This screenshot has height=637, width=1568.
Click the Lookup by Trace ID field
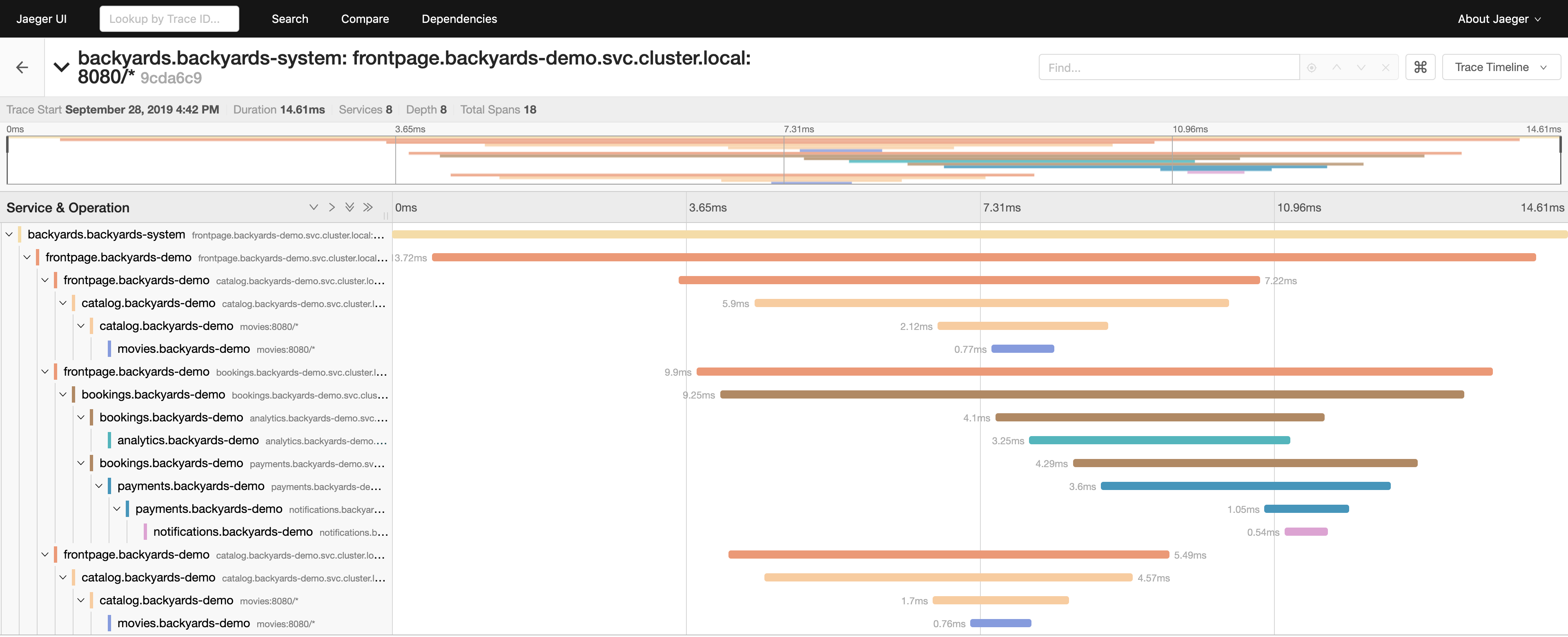pos(169,19)
